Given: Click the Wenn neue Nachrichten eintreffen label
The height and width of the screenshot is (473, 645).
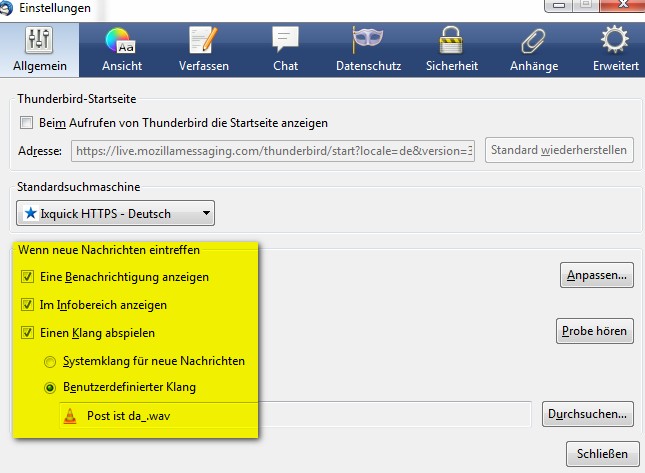Looking at the screenshot, I should point(109,250).
